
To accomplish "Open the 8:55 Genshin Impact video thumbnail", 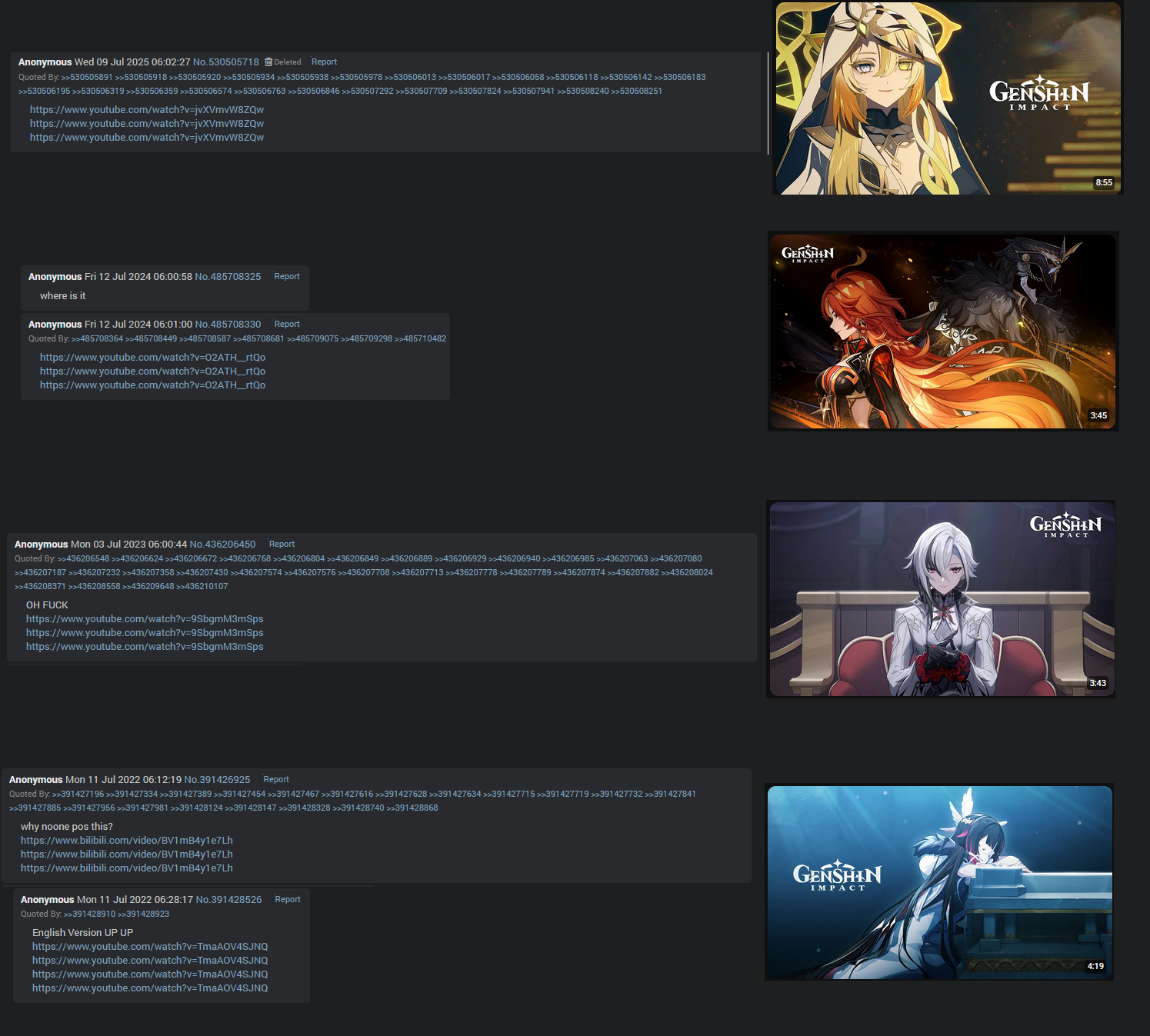I will coord(948,98).
